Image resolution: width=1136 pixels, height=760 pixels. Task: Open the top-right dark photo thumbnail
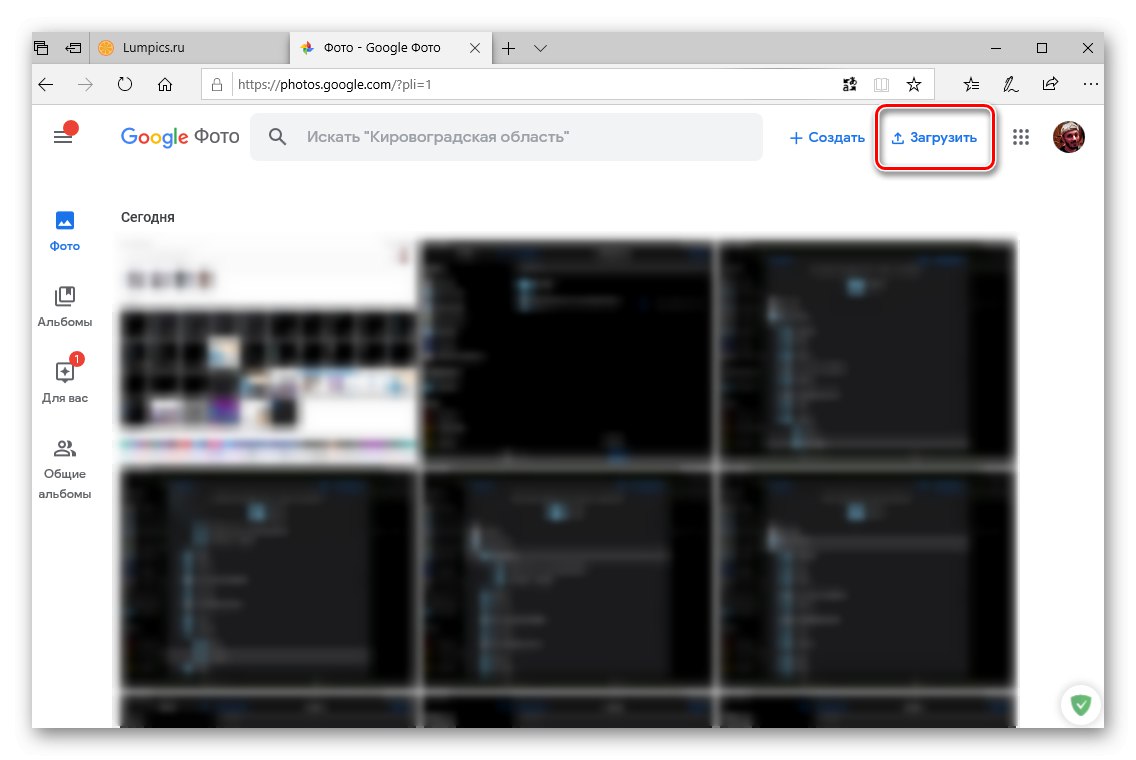click(867, 351)
